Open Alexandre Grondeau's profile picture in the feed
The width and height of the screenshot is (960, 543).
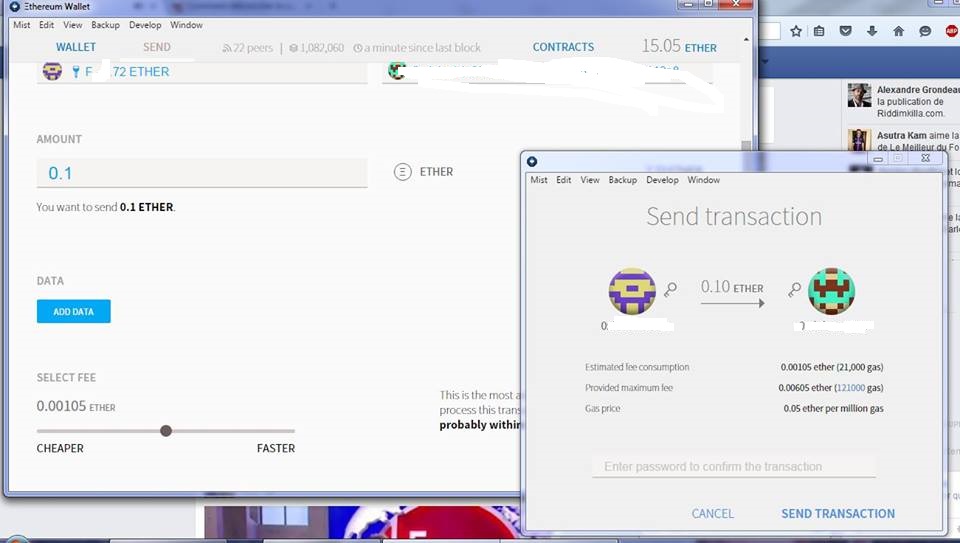click(x=860, y=95)
